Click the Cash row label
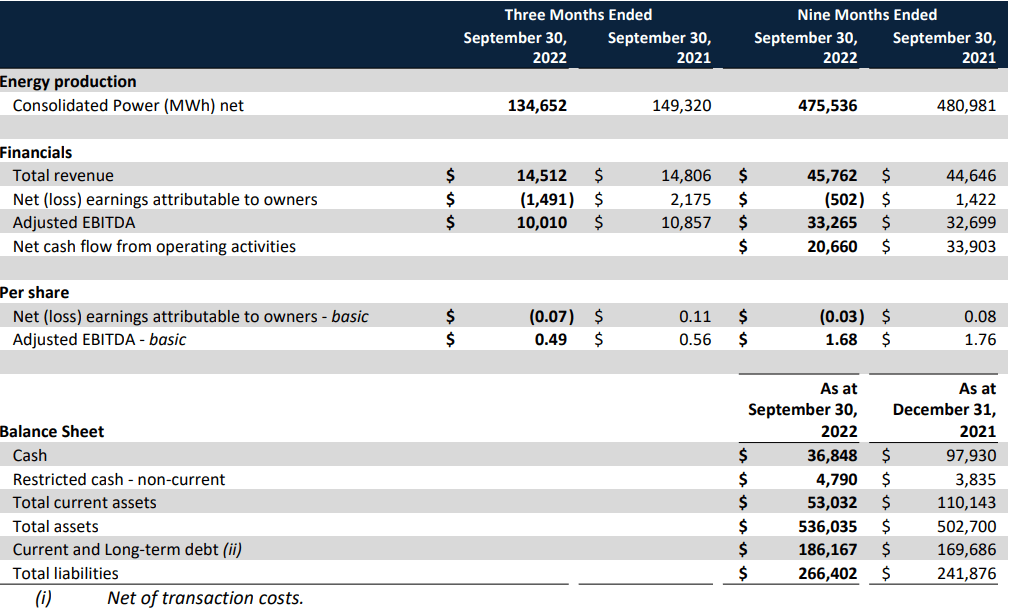This screenshot has height=616, width=1019. [28, 455]
